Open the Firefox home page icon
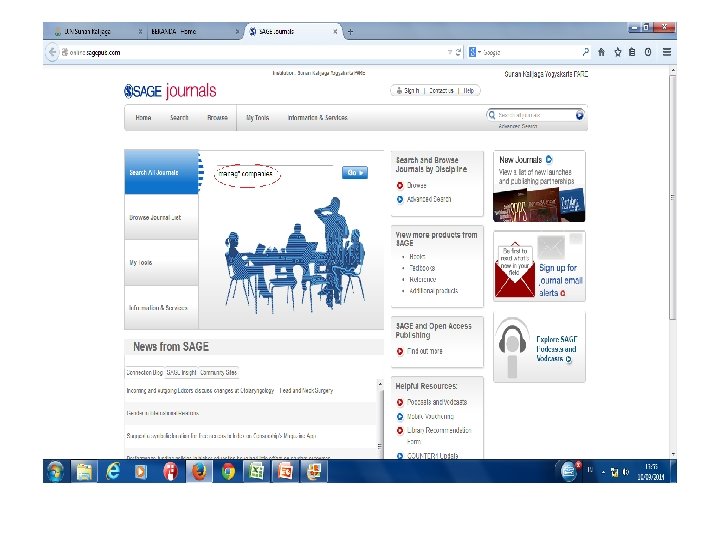The image size is (720, 540). coord(602,52)
